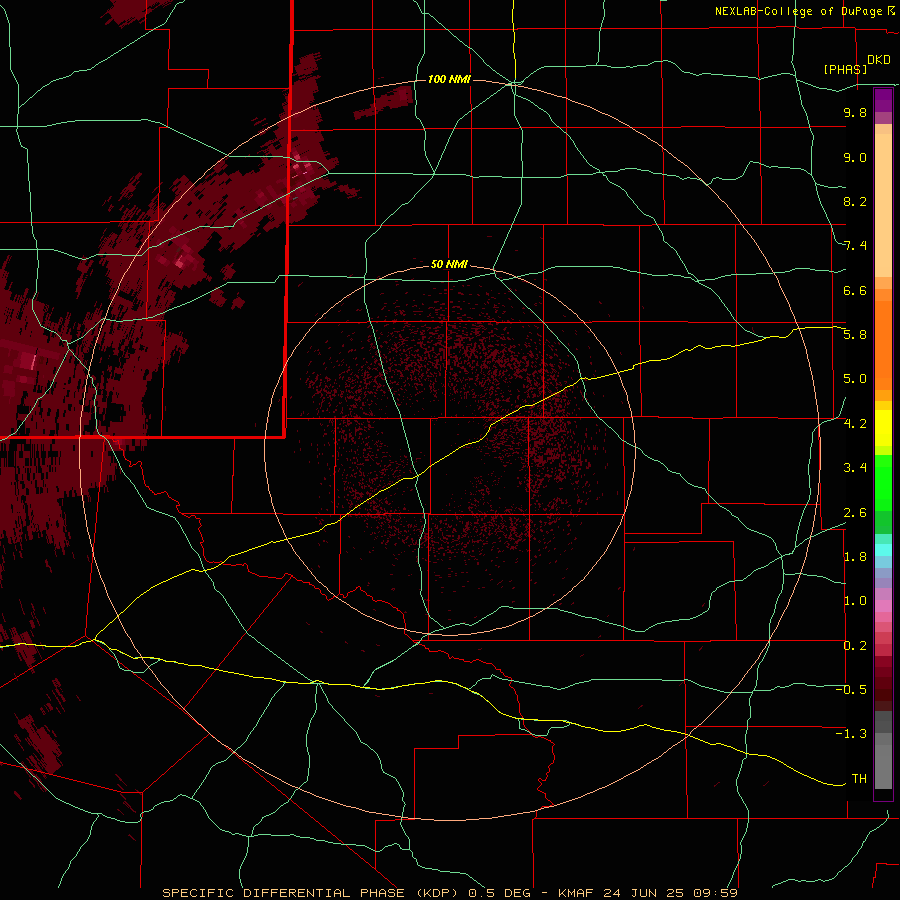Click the 7.4 value on the color scale
The height and width of the screenshot is (900, 900).
pos(855,246)
